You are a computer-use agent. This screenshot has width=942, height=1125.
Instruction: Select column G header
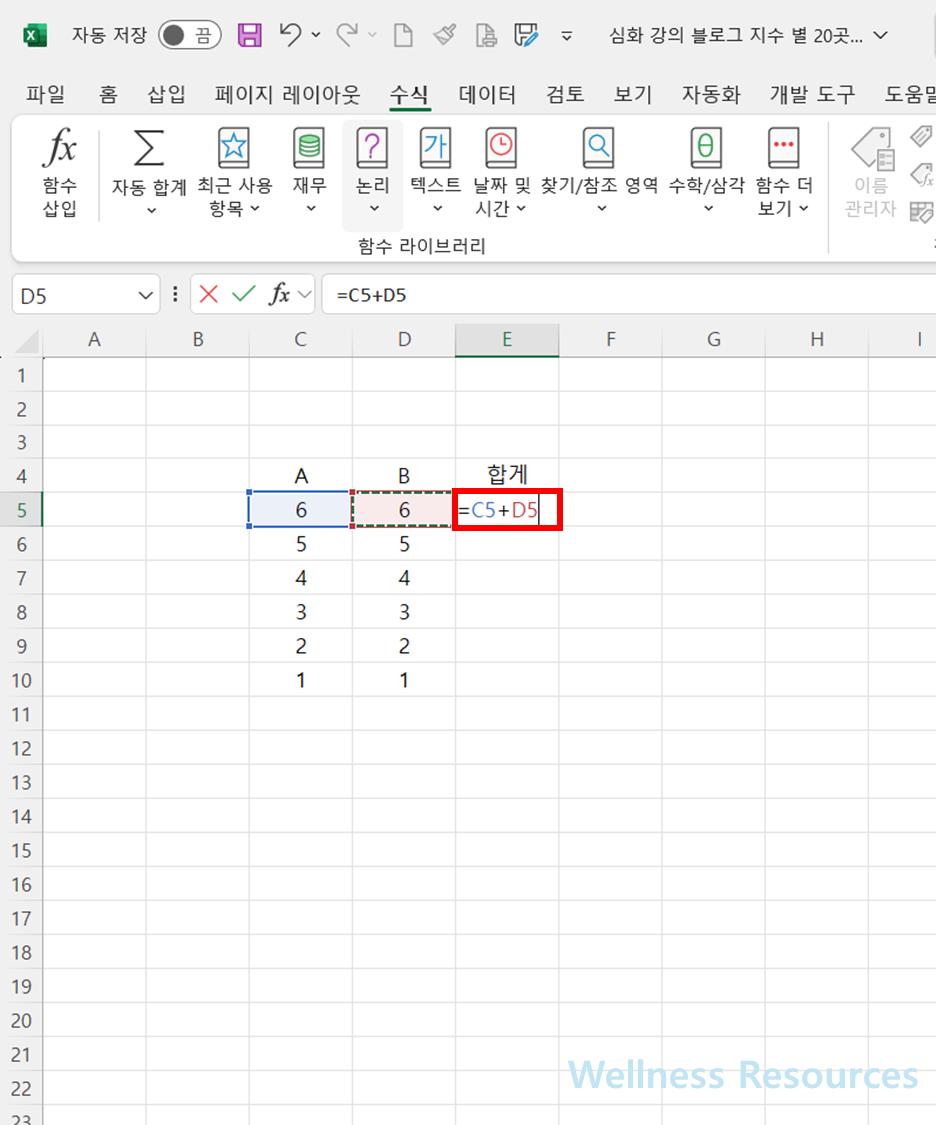714,339
